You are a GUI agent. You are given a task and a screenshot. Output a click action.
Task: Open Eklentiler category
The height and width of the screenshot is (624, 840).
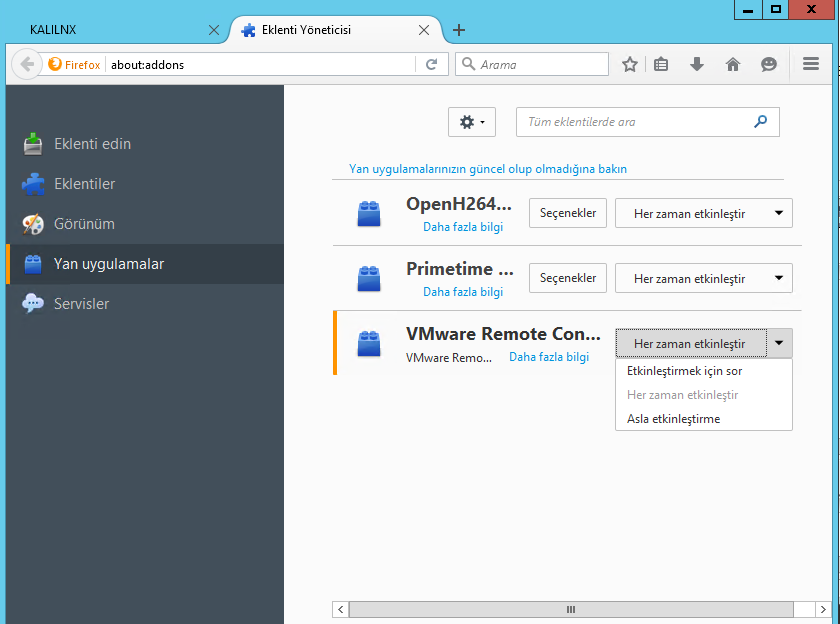(x=145, y=184)
